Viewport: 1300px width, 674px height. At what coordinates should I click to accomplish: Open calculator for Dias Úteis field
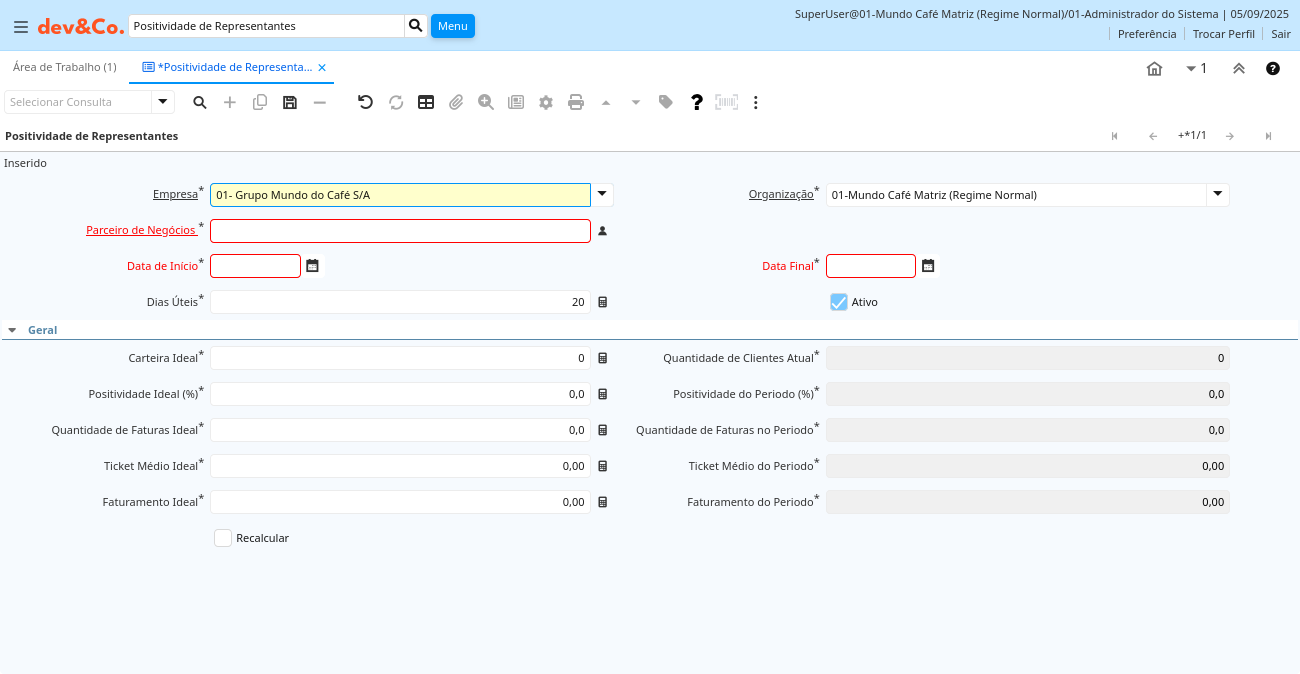click(602, 302)
